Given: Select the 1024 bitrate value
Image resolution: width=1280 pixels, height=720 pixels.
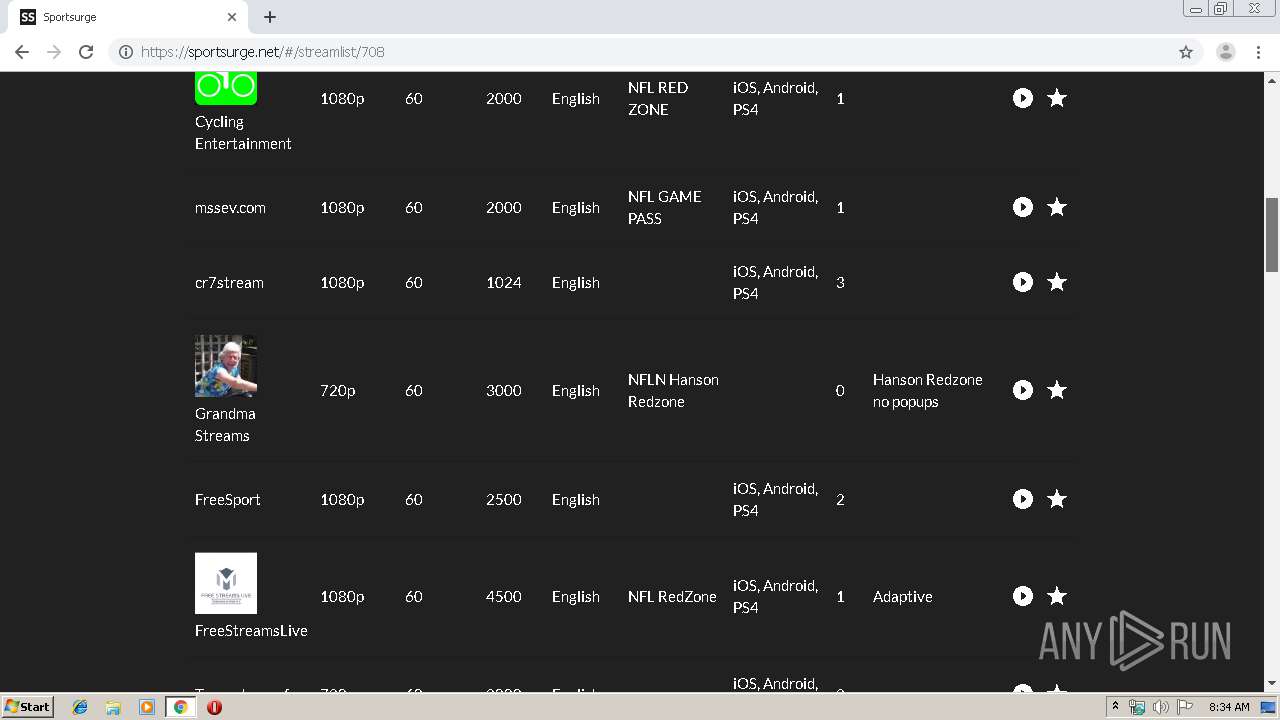Looking at the screenshot, I should click(504, 283).
